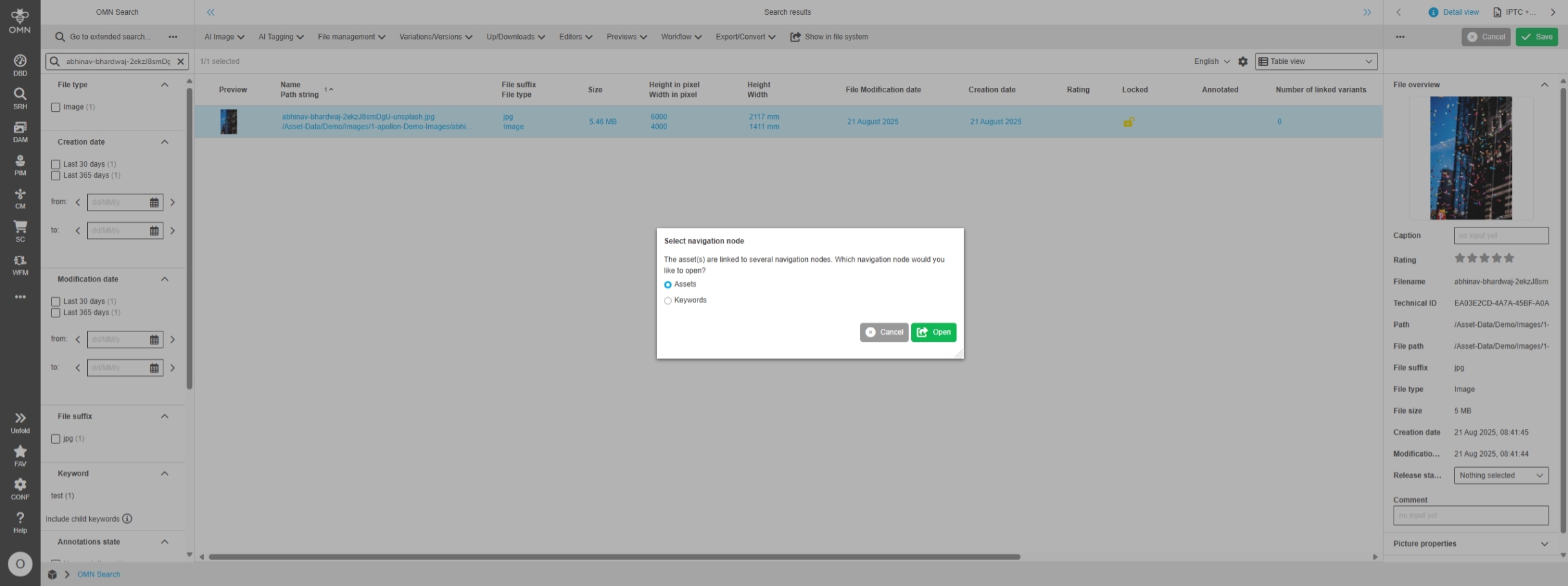Screen dimensions: 1568x586
Task: Click the home cube icon in breadcrumb
Action: click(52, 574)
